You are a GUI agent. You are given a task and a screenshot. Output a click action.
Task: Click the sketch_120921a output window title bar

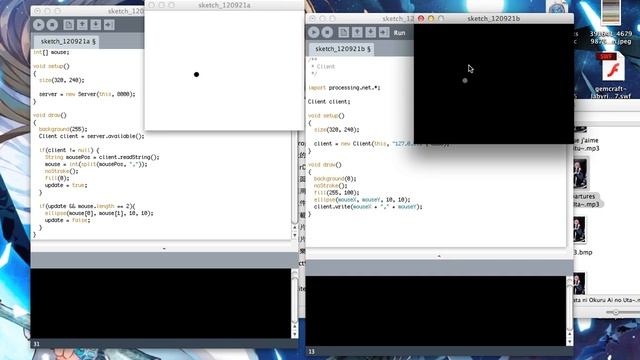(224, 5)
